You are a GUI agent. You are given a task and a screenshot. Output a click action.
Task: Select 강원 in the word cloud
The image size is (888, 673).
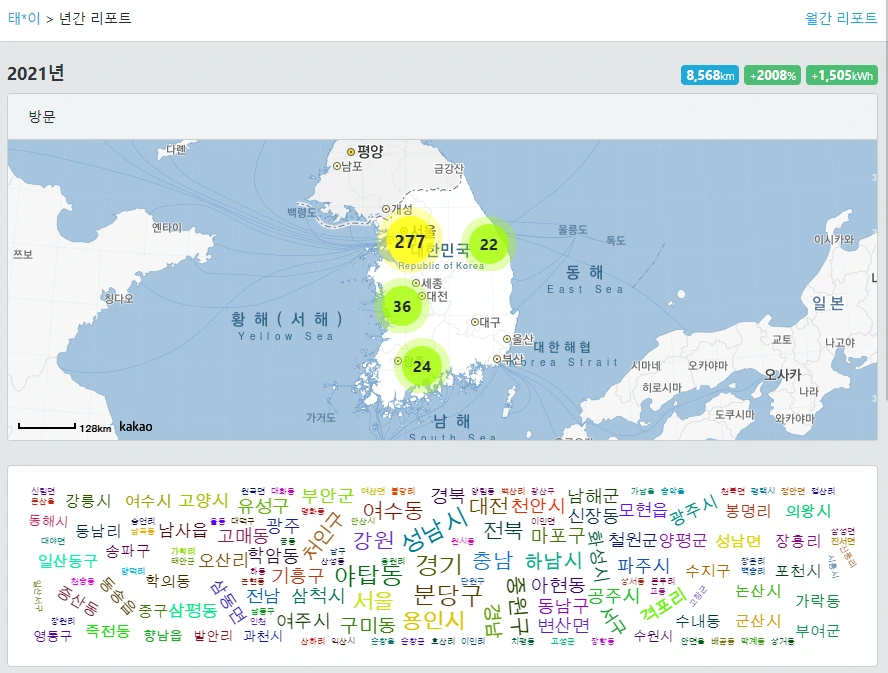pos(373,539)
